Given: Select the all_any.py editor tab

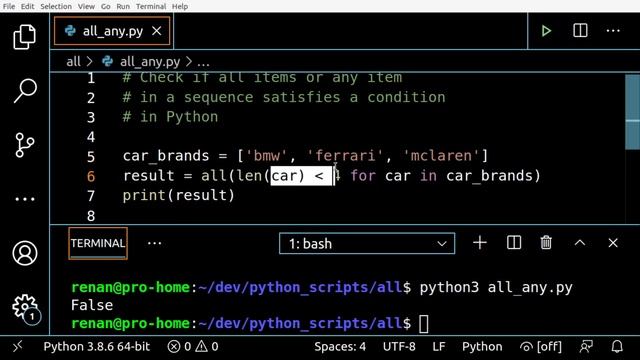Looking at the screenshot, I should (112, 31).
